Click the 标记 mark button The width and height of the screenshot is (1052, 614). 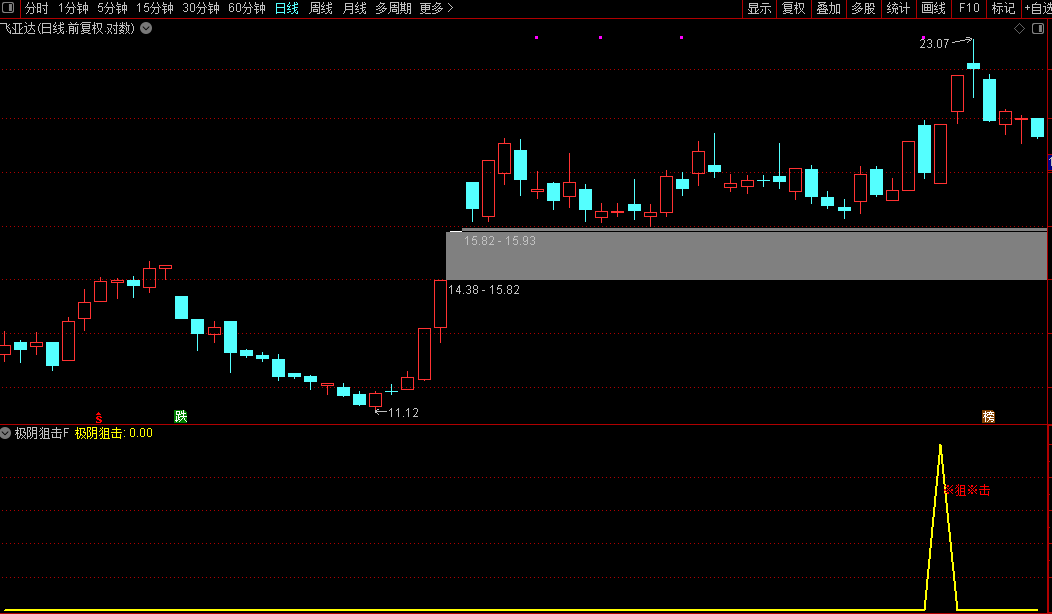[1003, 8]
